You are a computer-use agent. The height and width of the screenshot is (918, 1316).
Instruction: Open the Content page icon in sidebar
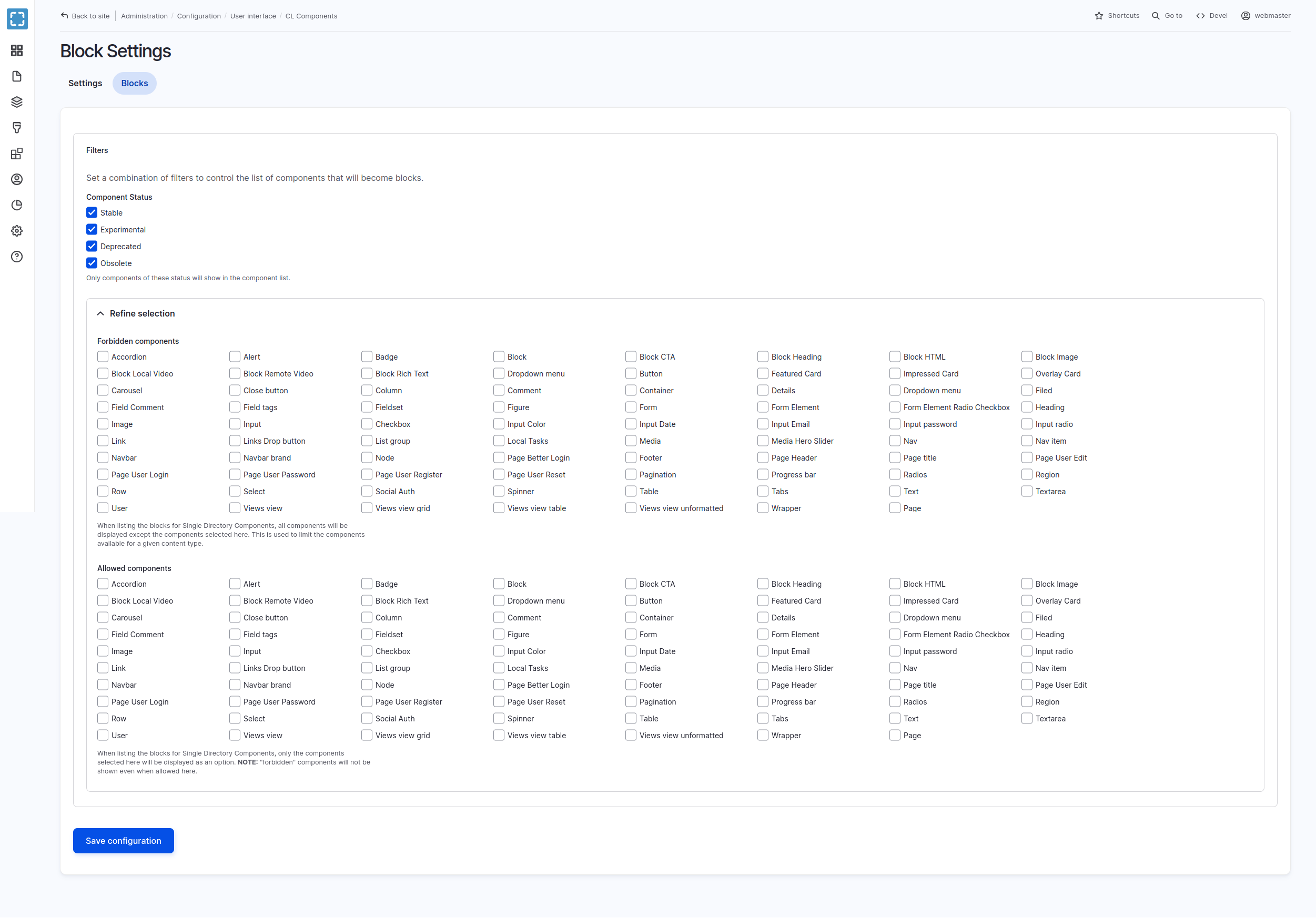pos(17,76)
